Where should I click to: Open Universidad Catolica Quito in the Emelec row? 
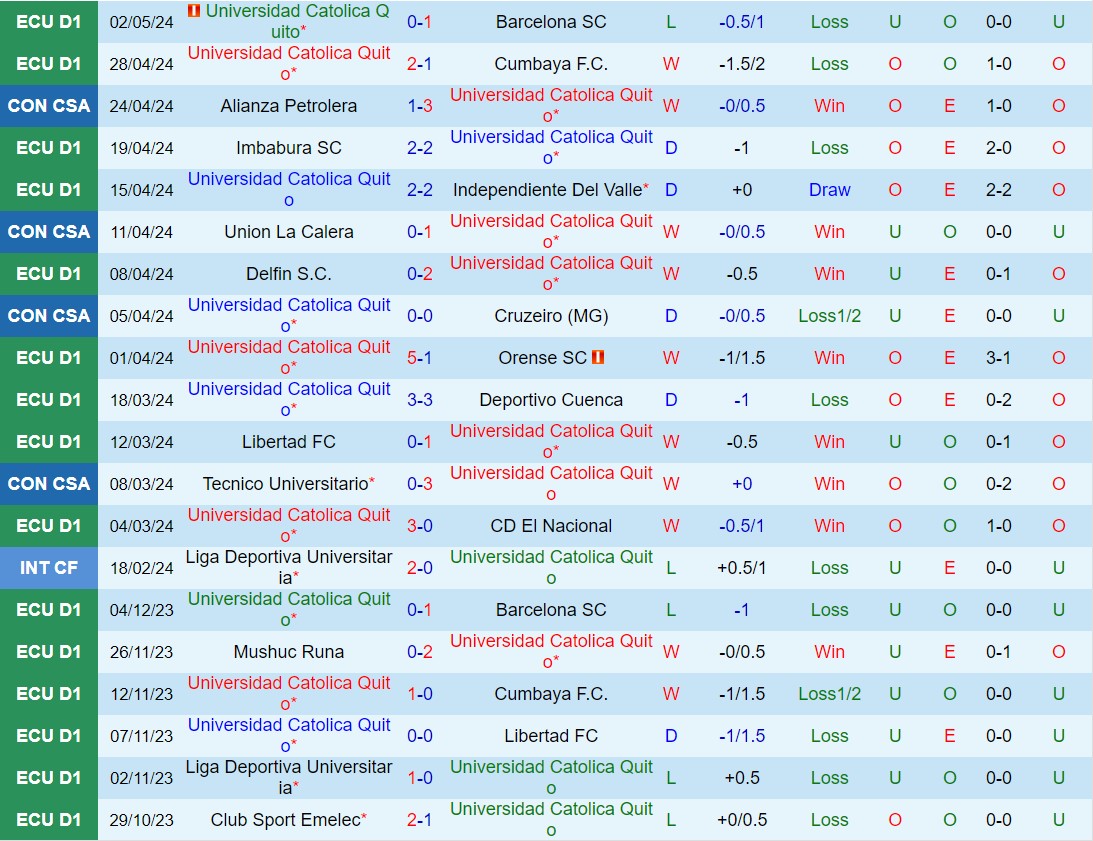pos(551,819)
